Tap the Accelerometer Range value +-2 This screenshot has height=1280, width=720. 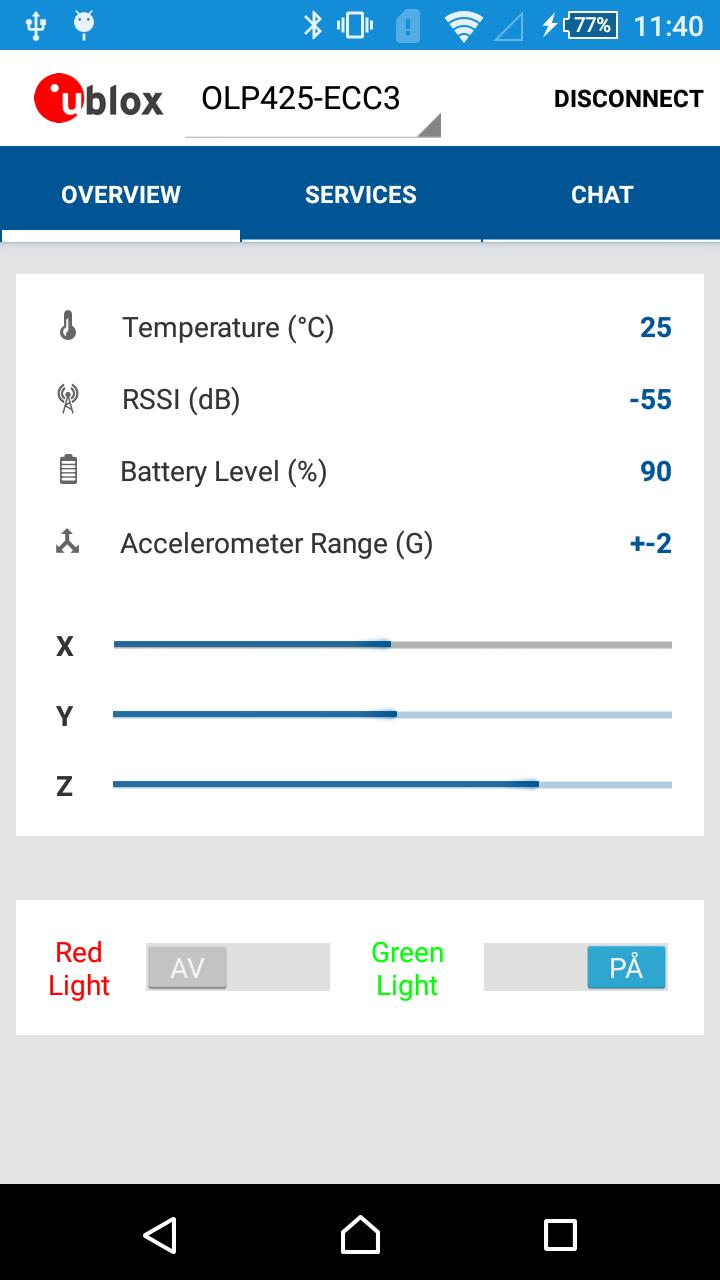[x=650, y=543]
